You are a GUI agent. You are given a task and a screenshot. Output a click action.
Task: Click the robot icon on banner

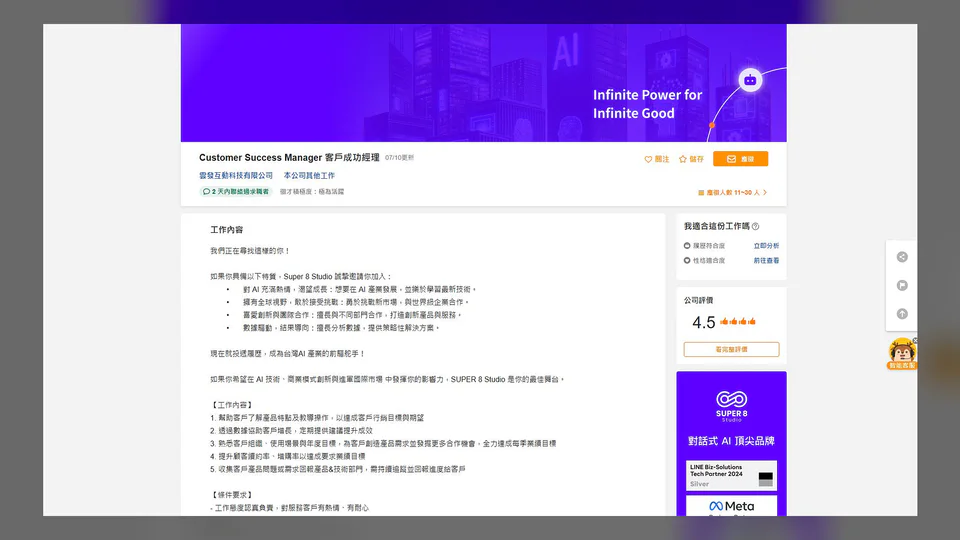pos(750,80)
